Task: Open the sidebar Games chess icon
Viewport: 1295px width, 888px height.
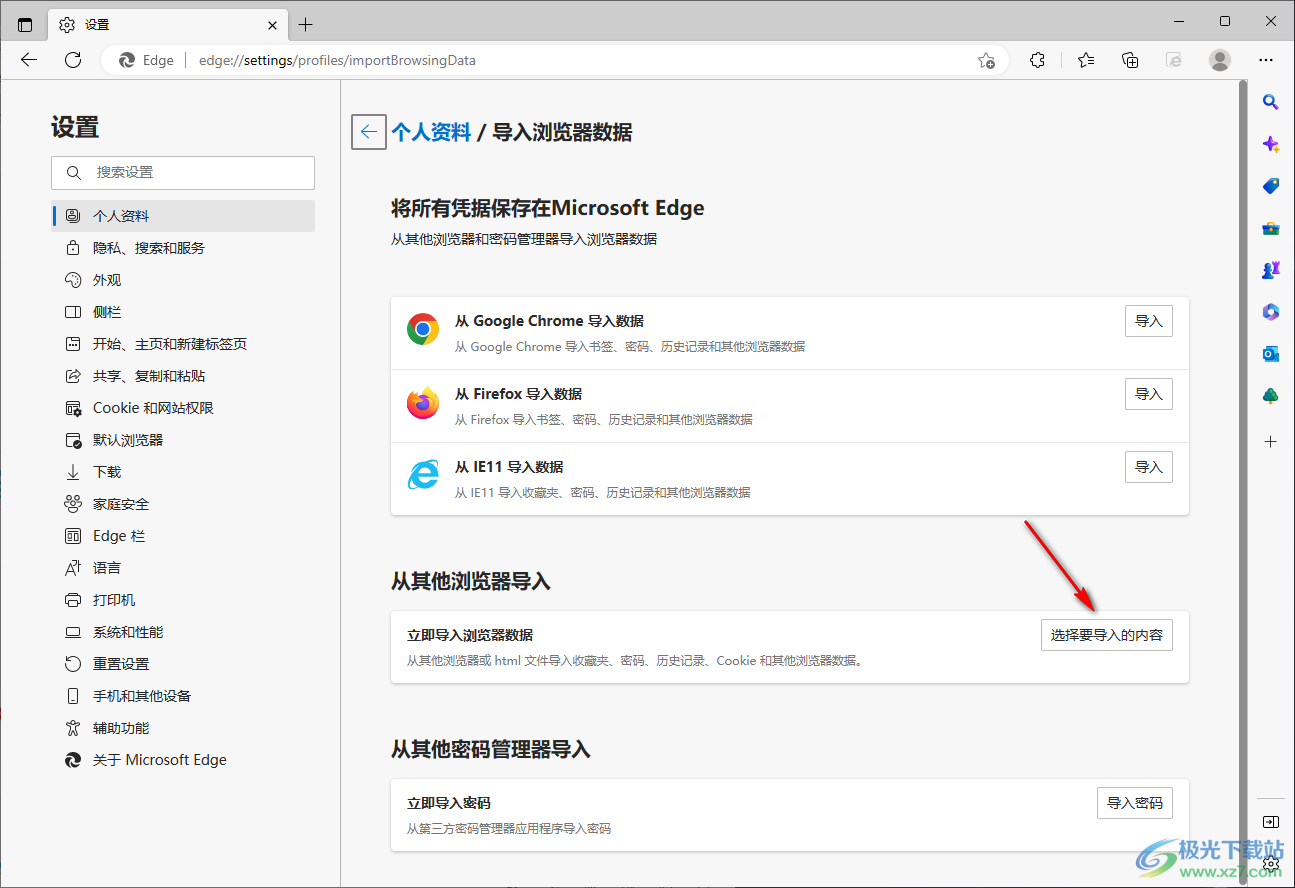Action: (1271, 270)
